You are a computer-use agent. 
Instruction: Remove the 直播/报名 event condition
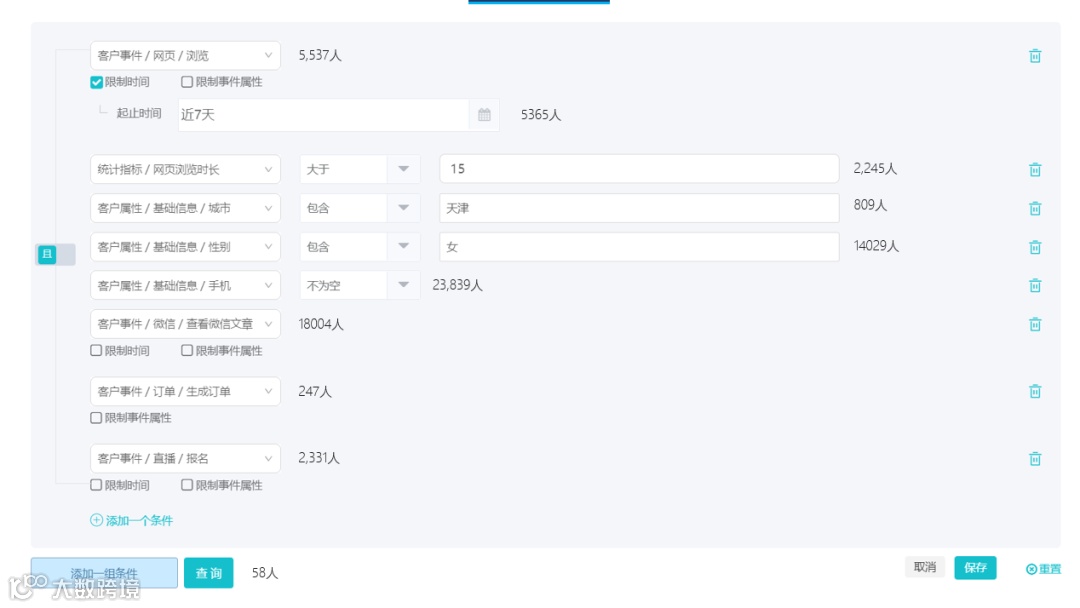pyautogui.click(x=1035, y=459)
